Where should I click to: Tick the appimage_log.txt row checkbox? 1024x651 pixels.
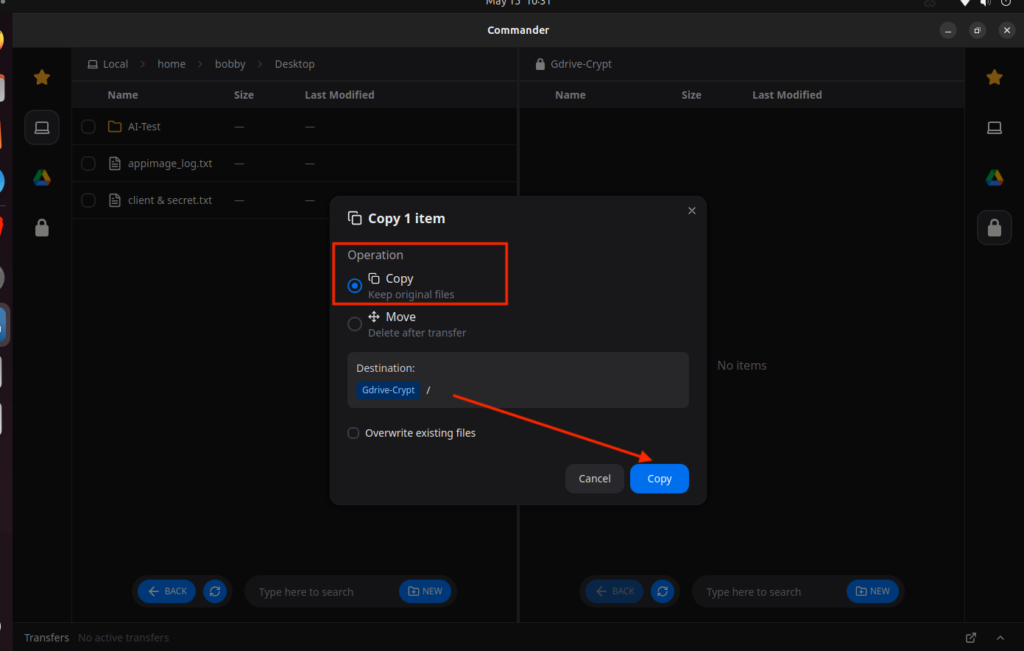point(88,163)
